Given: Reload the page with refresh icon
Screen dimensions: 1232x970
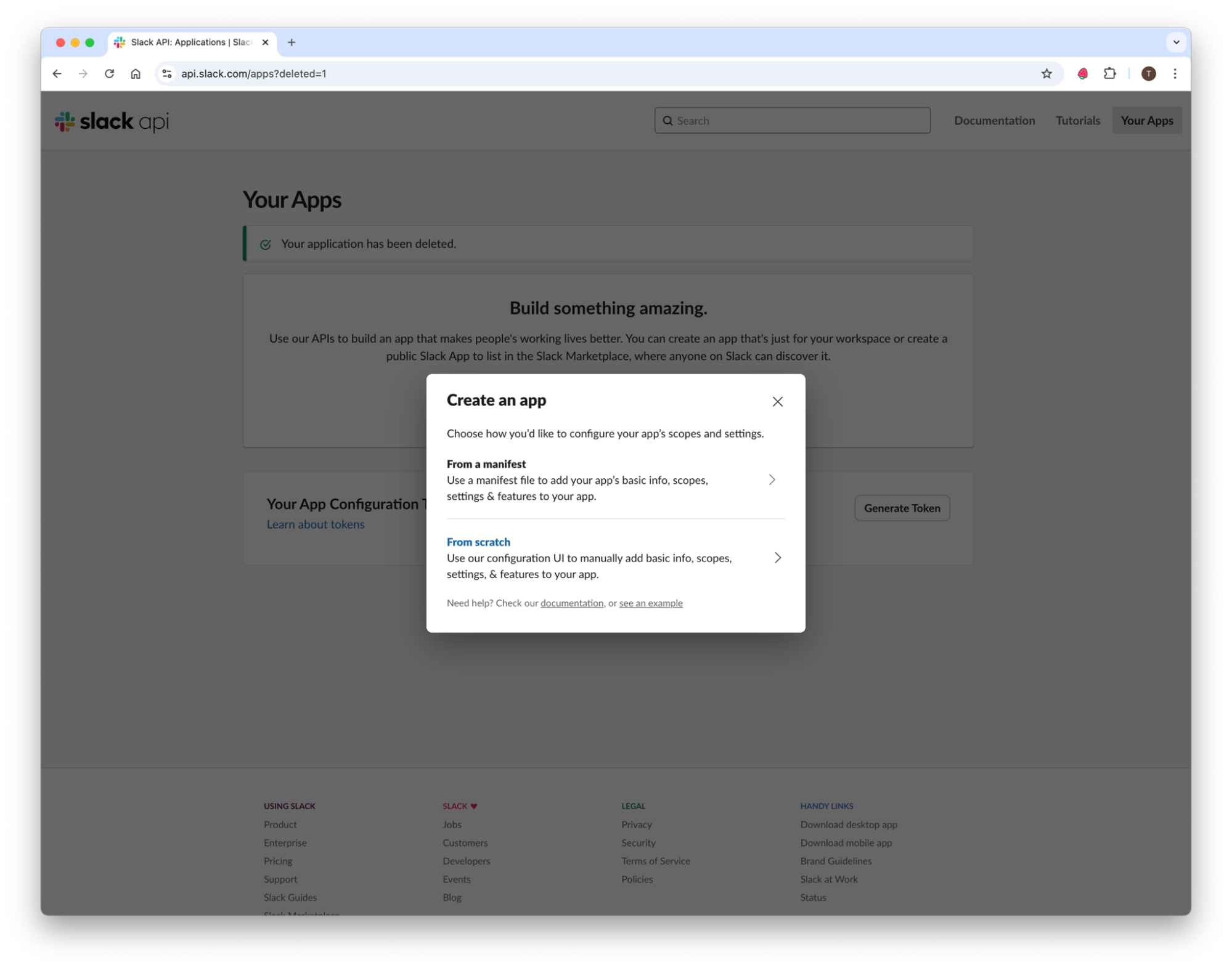Looking at the screenshot, I should (109, 74).
